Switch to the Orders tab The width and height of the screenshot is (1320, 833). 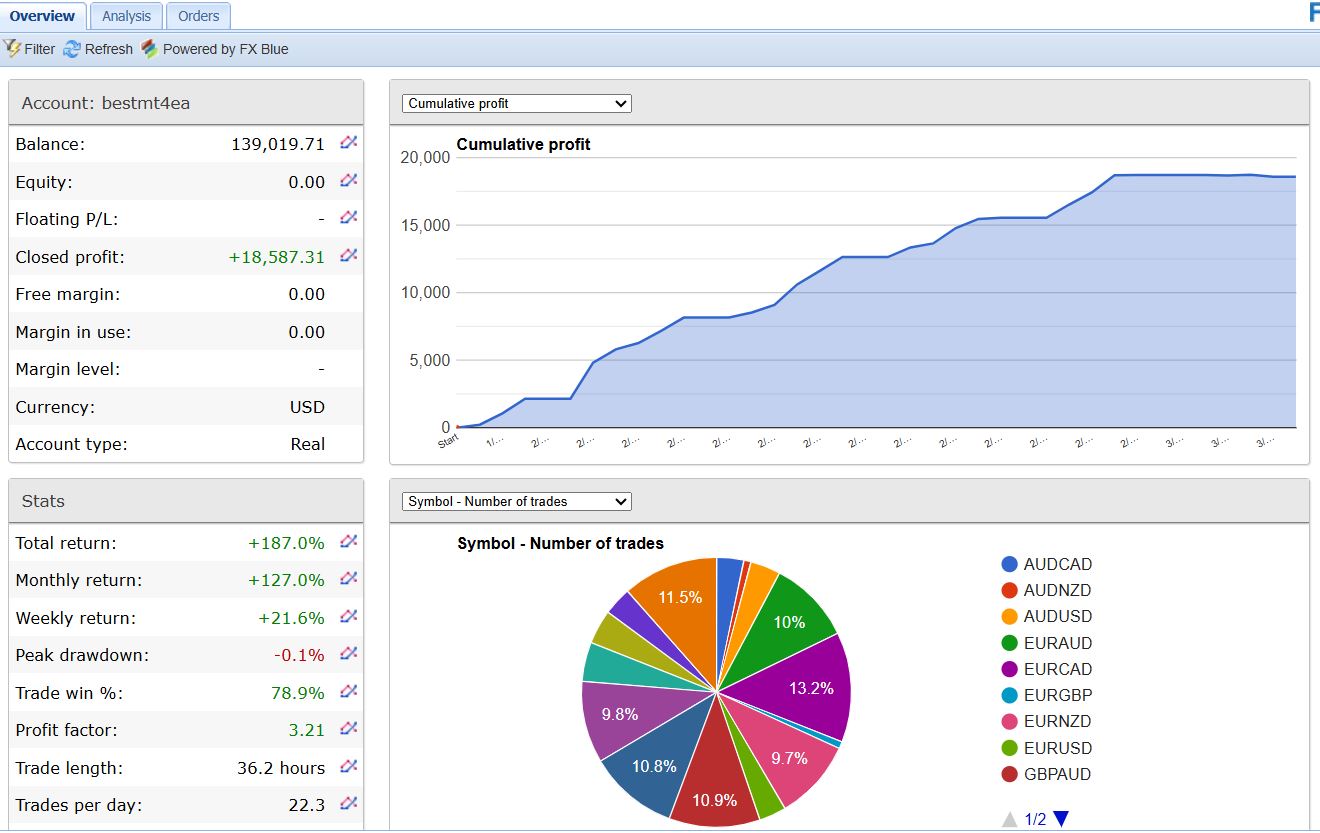pyautogui.click(x=198, y=15)
